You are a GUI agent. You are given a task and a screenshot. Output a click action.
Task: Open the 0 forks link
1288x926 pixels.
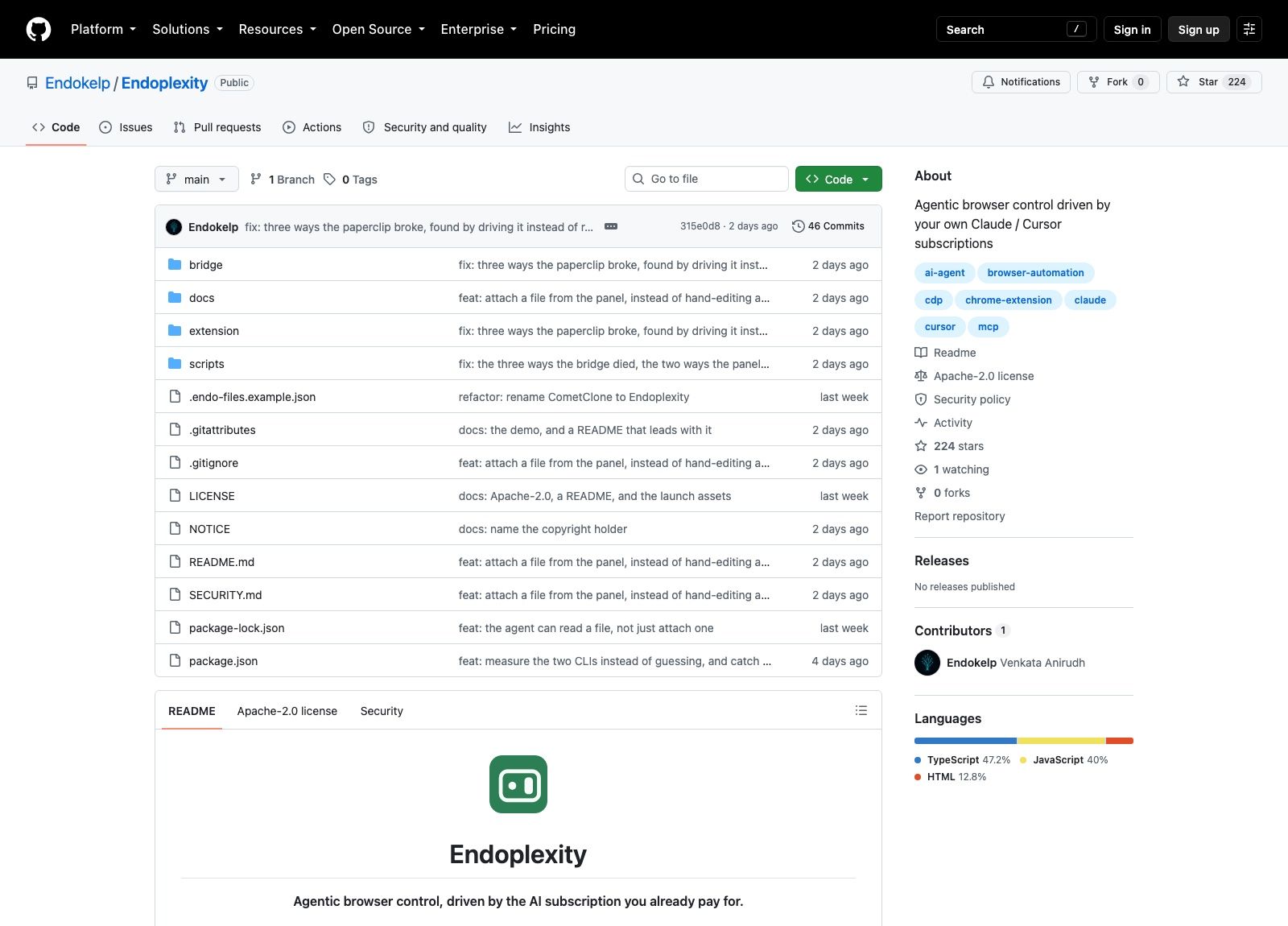[x=943, y=493]
